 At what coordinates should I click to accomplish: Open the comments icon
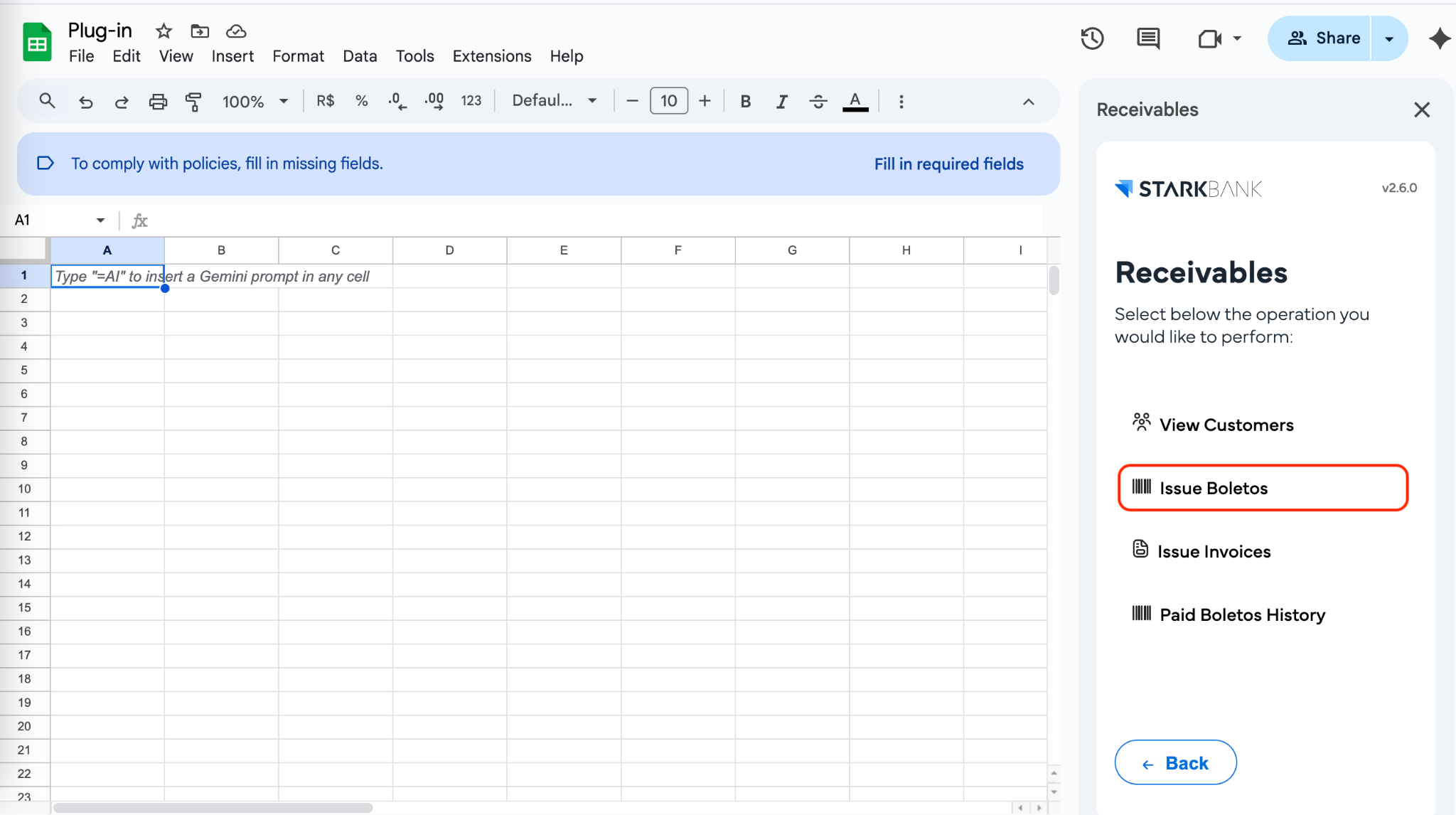1148,38
